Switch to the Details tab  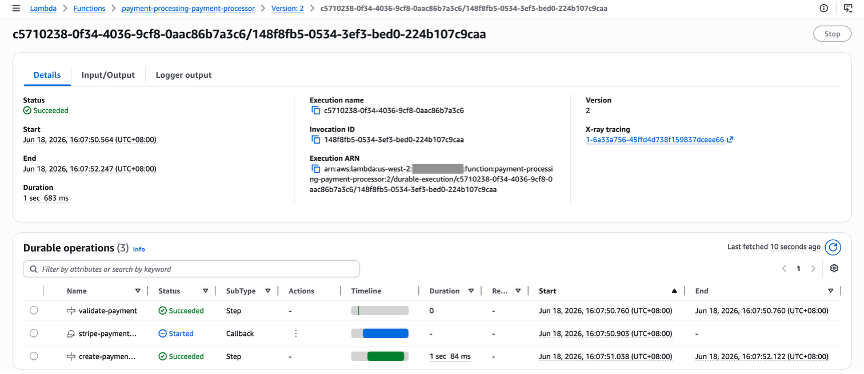click(47, 75)
